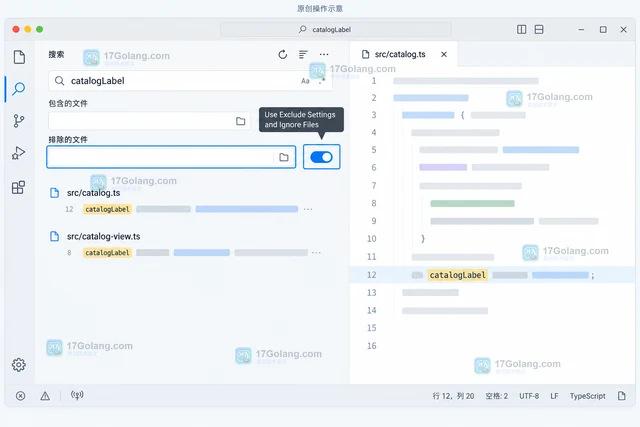The height and width of the screenshot is (427, 640).
Task: Collapse the src/catalog.ts result group
Action: tap(93, 193)
